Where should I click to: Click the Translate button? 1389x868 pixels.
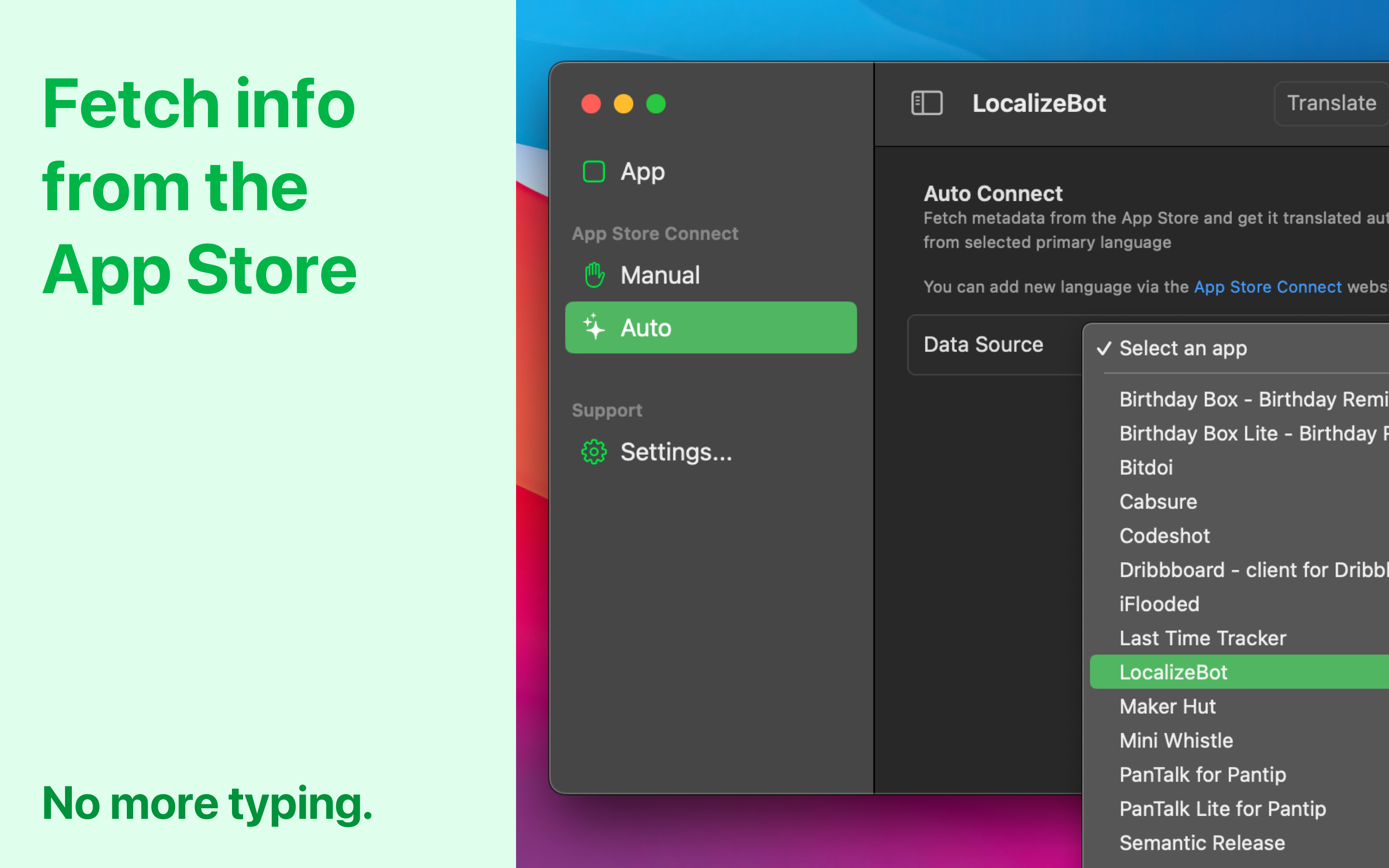pyautogui.click(x=1331, y=103)
